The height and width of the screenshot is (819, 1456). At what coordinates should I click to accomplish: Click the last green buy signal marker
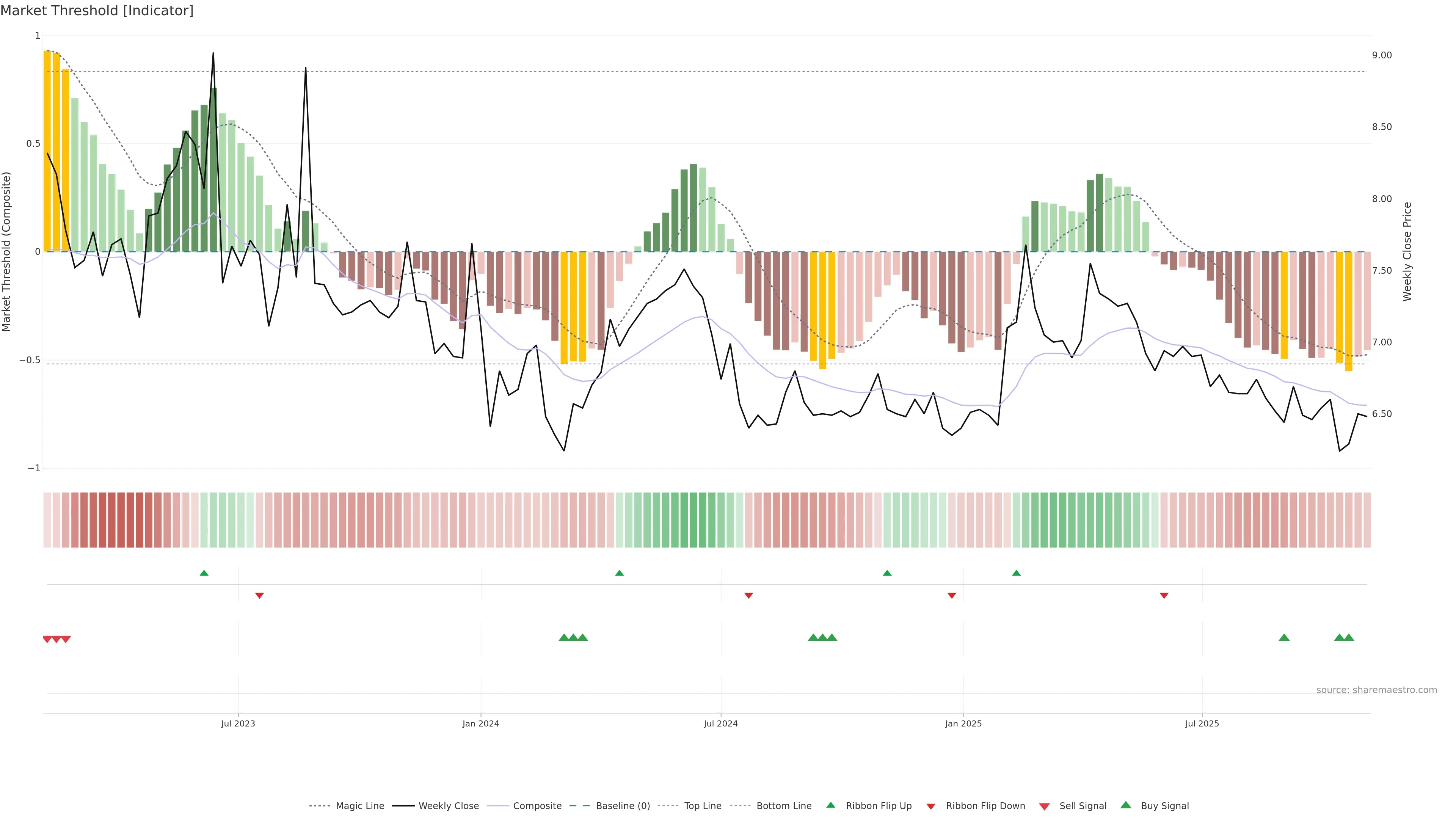[x=1349, y=637]
